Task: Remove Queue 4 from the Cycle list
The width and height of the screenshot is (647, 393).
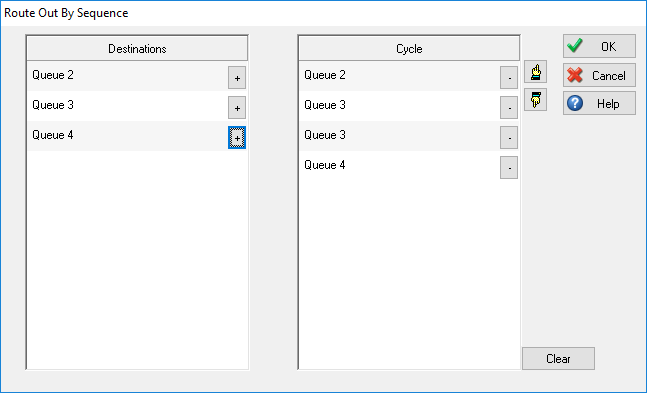Action: coord(509,168)
